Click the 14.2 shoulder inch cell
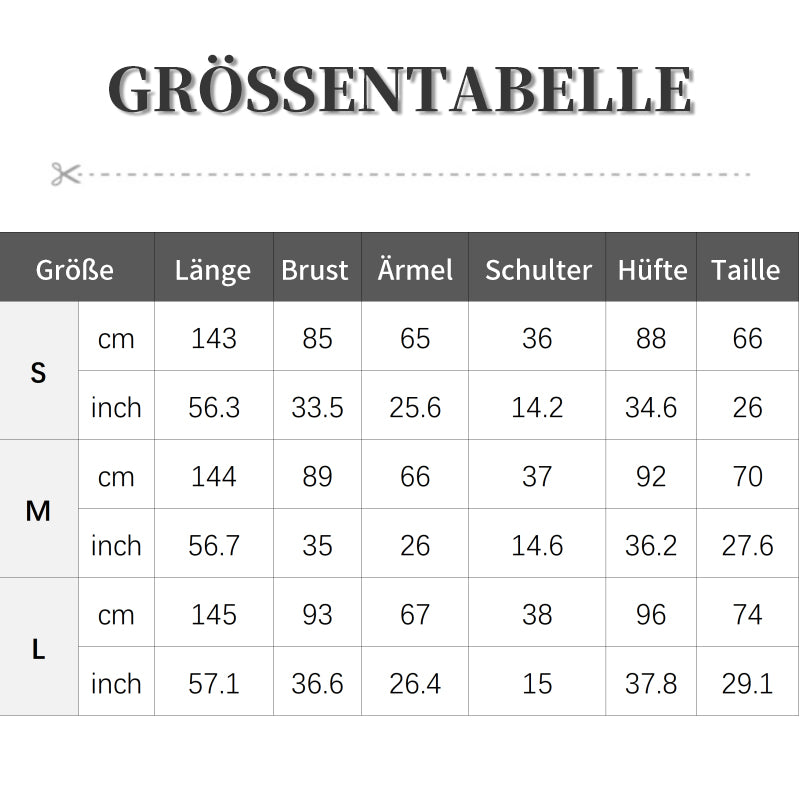 tap(537, 407)
